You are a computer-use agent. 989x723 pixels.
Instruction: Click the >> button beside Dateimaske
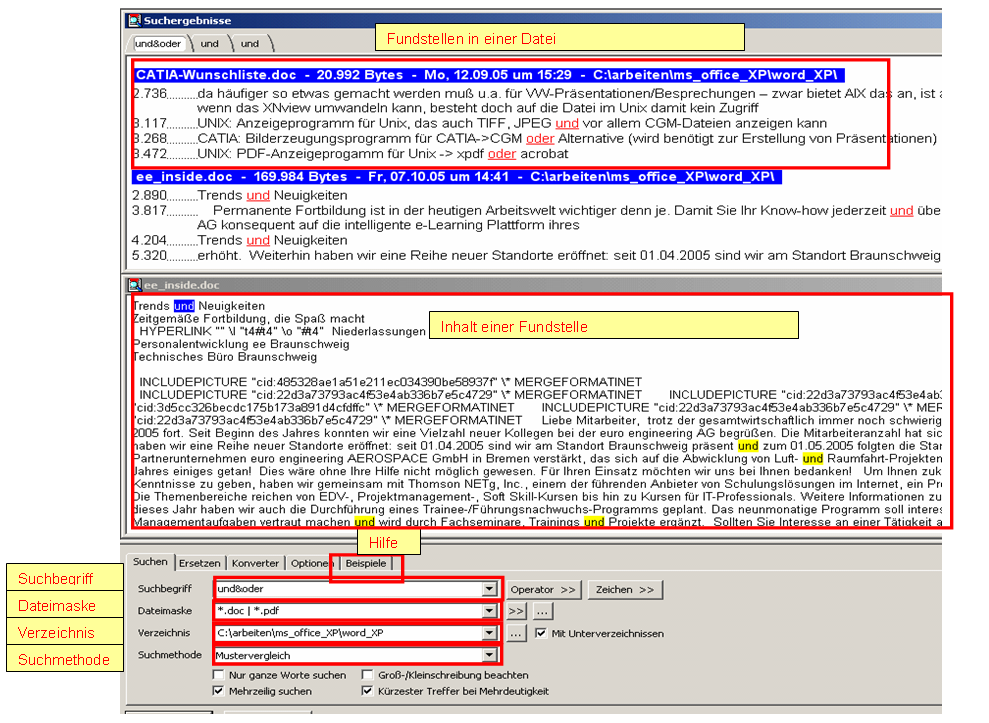pos(516,611)
